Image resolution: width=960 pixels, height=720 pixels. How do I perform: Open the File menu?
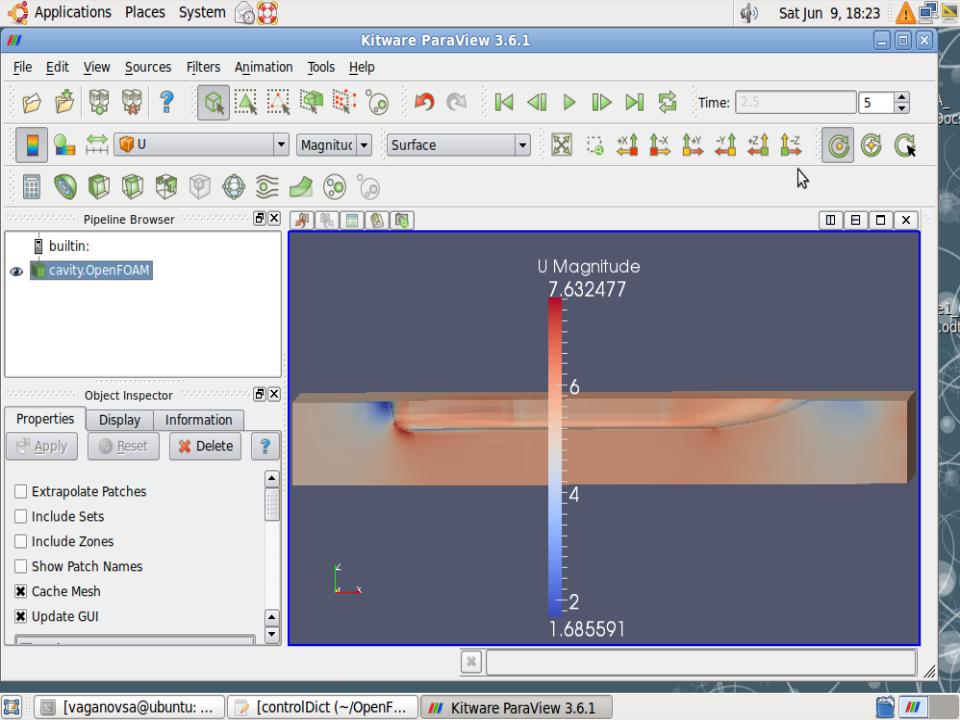(x=22, y=67)
